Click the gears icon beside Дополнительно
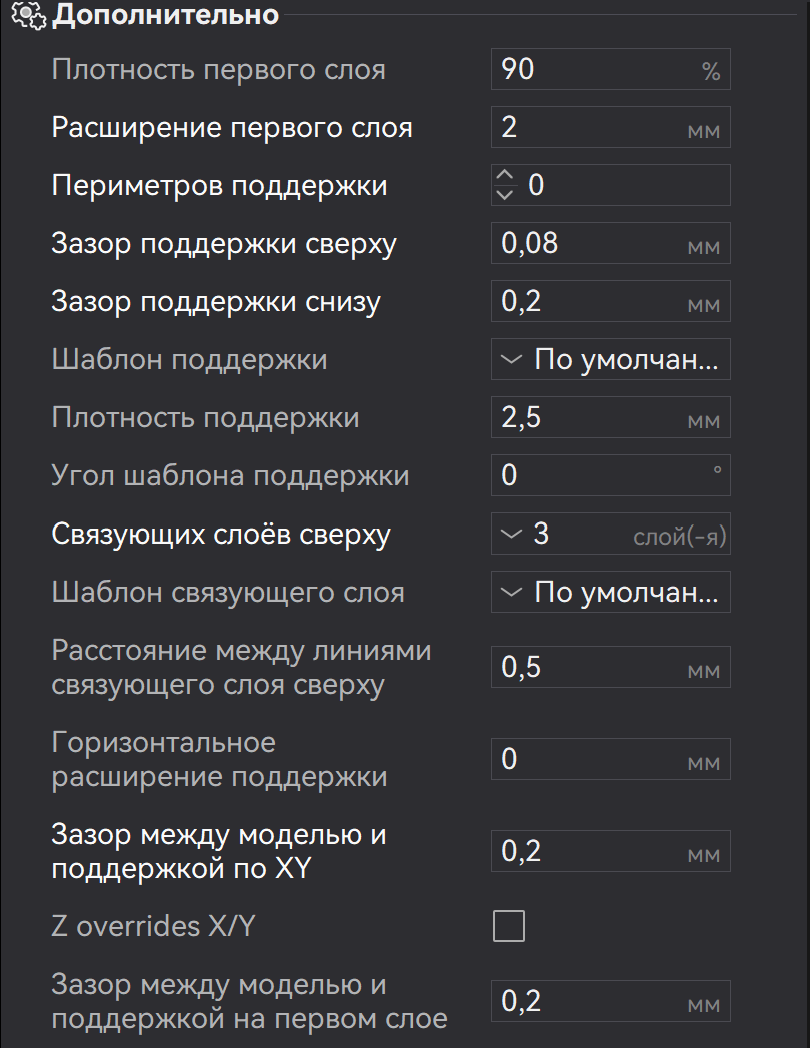The height and width of the screenshot is (1048, 810). [x=29, y=15]
